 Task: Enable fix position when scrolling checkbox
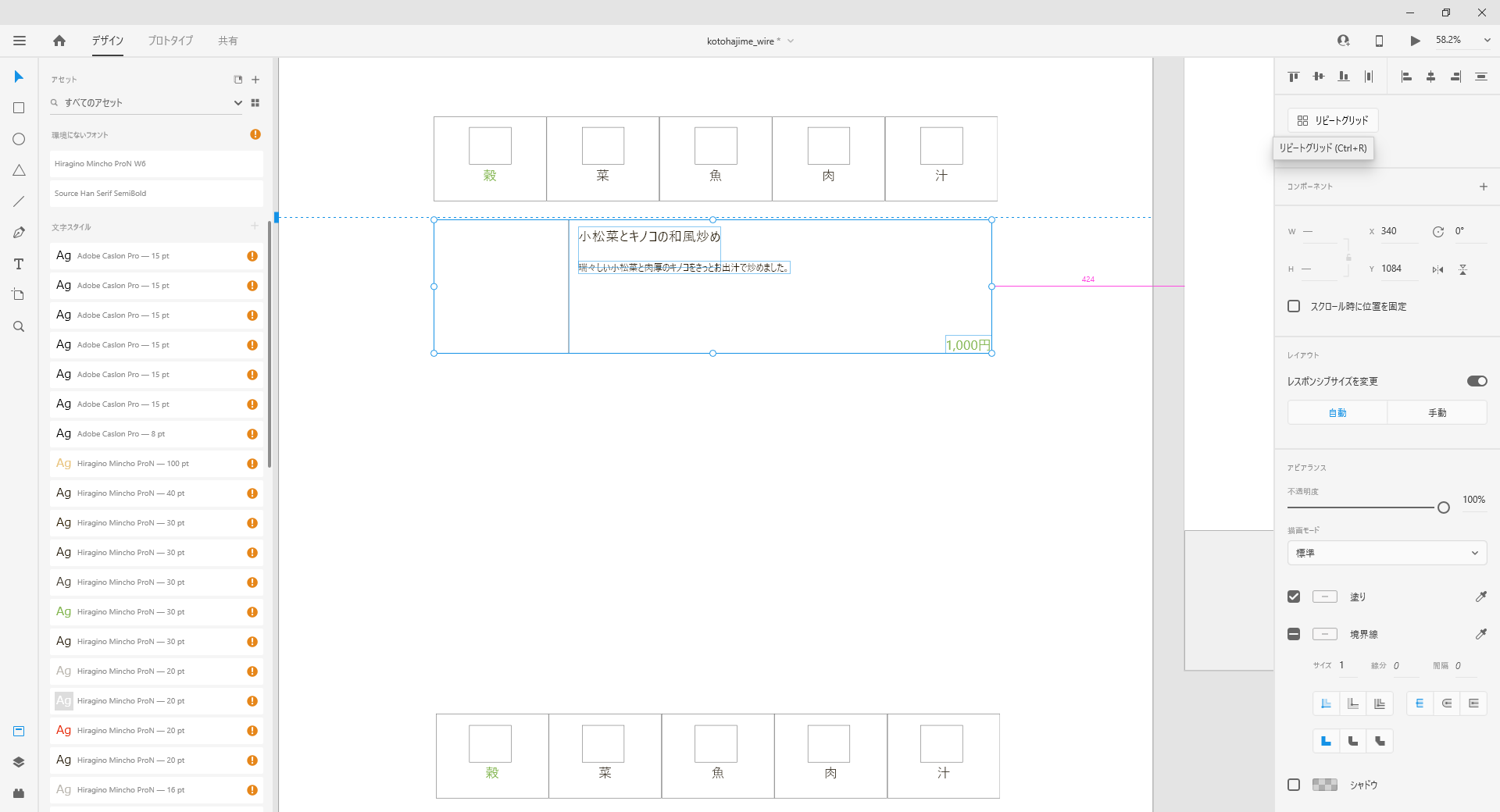(x=1294, y=306)
